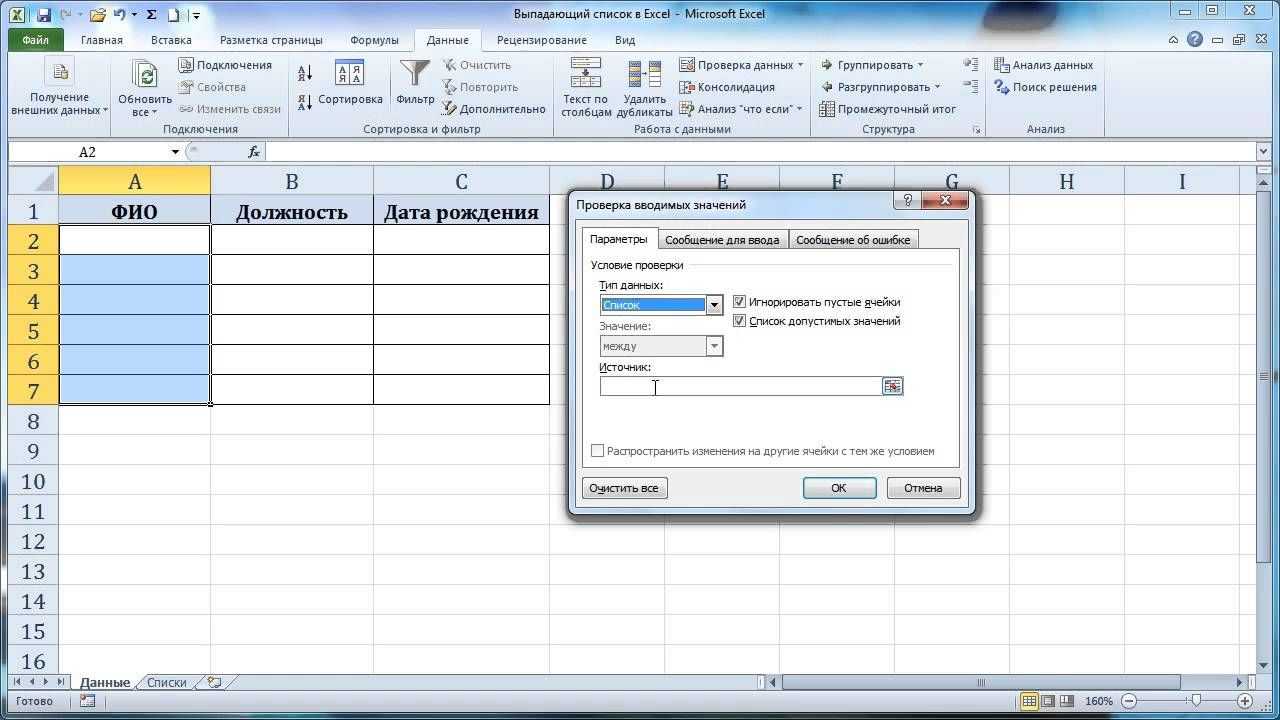Viewport: 1280px width, 720px height.
Task: Click the Удалить дубликаты icon
Action: tap(645, 74)
